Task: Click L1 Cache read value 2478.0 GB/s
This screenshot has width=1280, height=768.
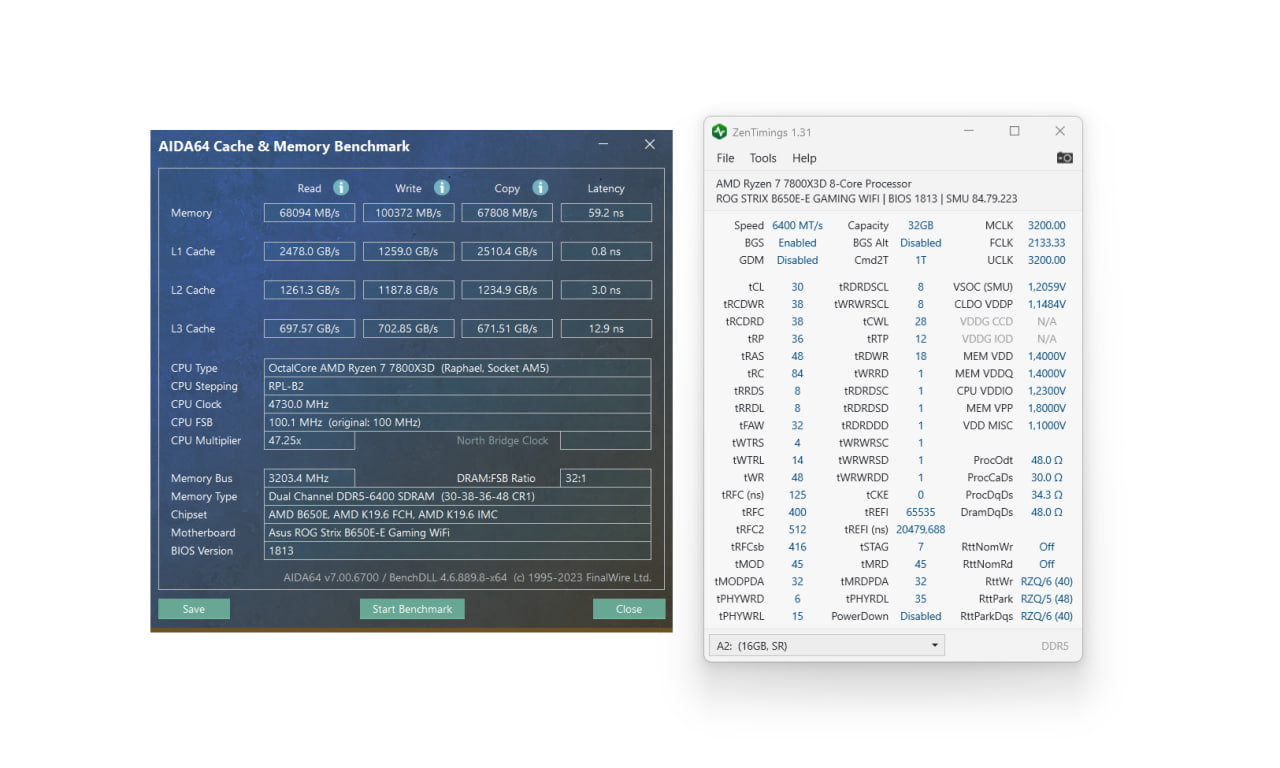Action: [309, 251]
